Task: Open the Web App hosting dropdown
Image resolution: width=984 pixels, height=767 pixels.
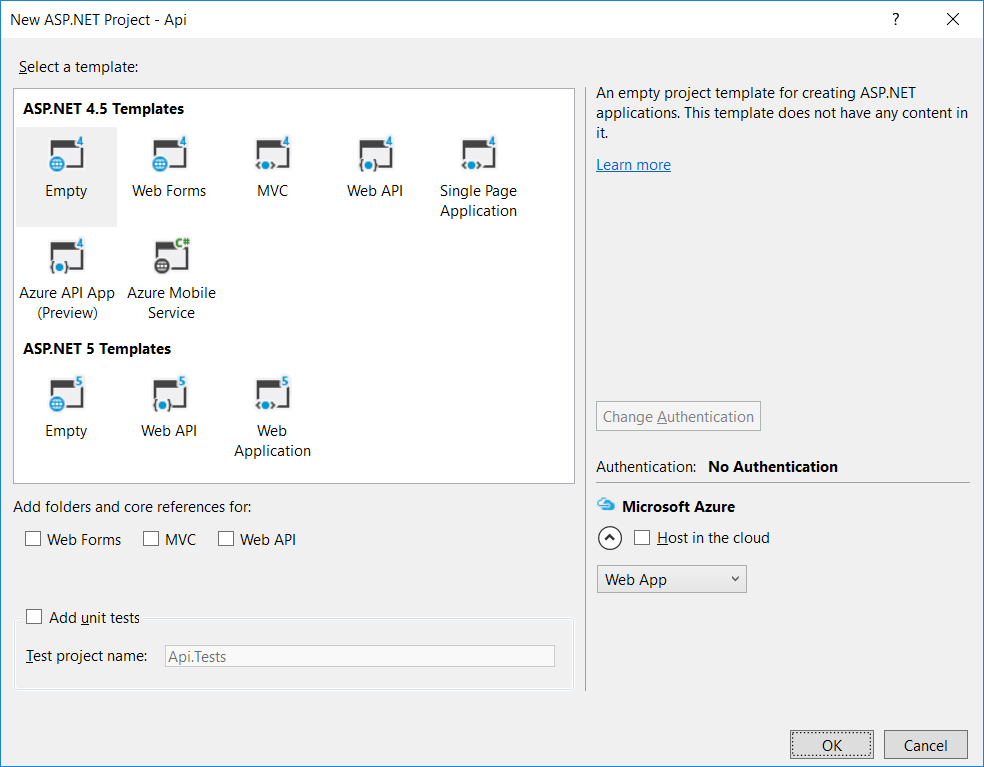Action: (671, 579)
